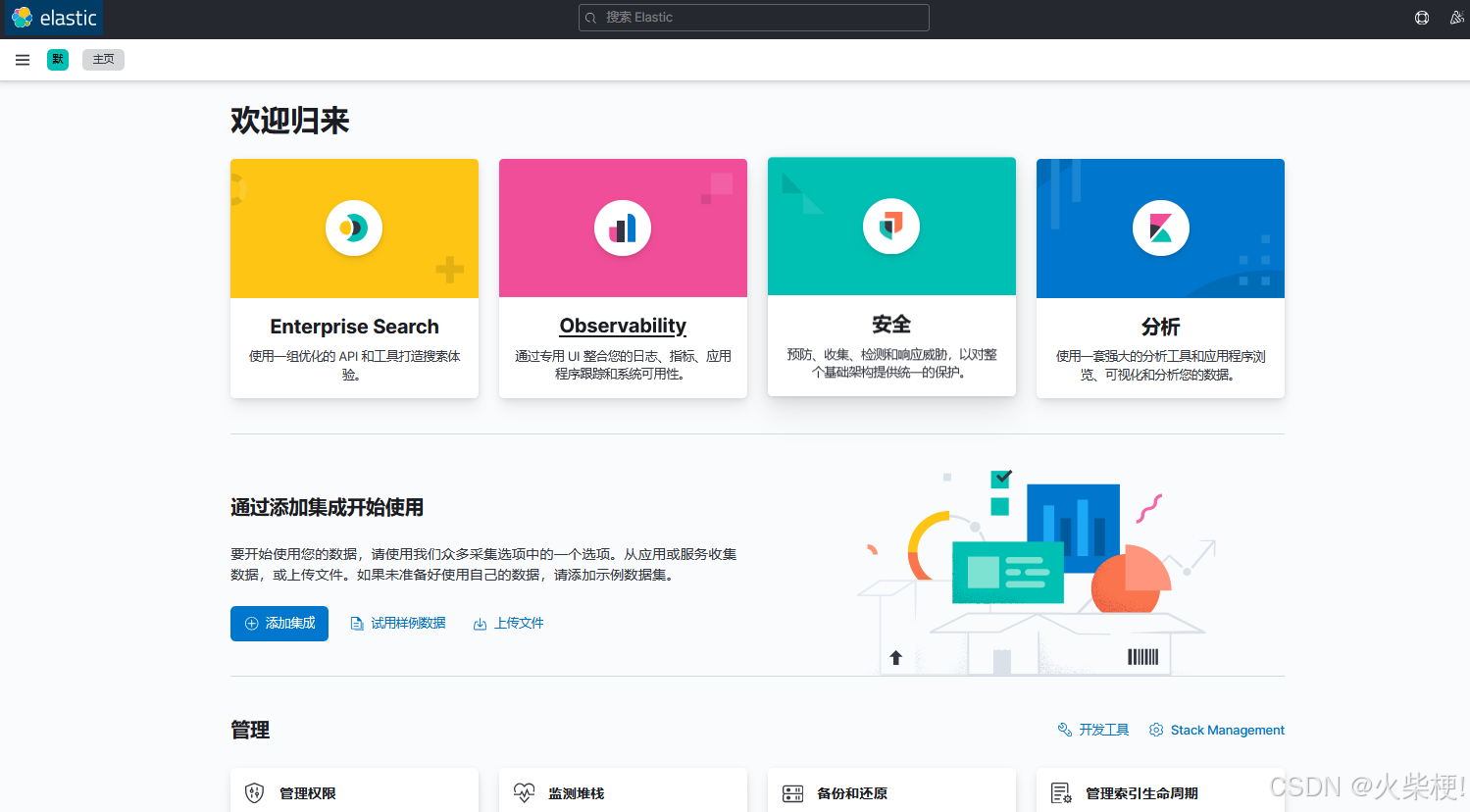Image resolution: width=1470 pixels, height=812 pixels.
Task: Click the shield icon on 管理权限
Action: pyautogui.click(x=254, y=793)
